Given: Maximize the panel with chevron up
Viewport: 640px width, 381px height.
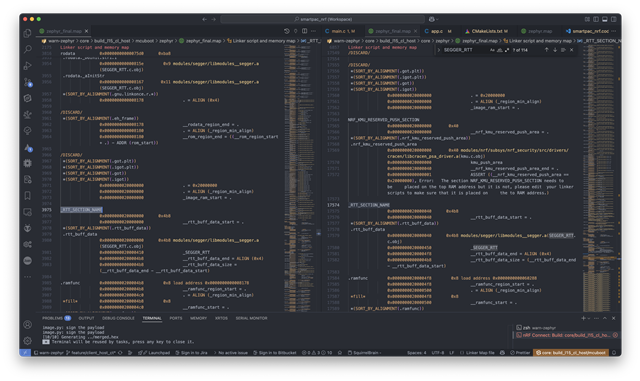Looking at the screenshot, I should click(x=605, y=318).
